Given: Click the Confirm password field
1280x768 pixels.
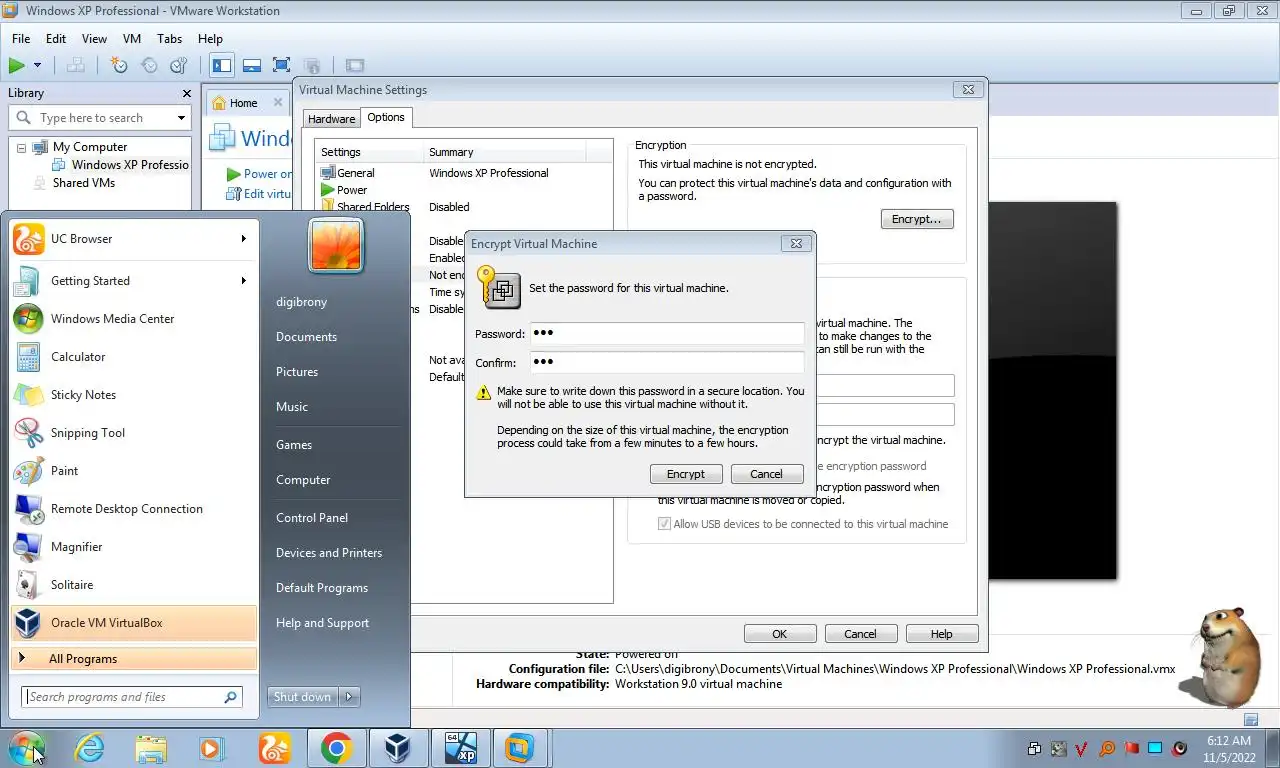Looking at the screenshot, I should tap(667, 362).
